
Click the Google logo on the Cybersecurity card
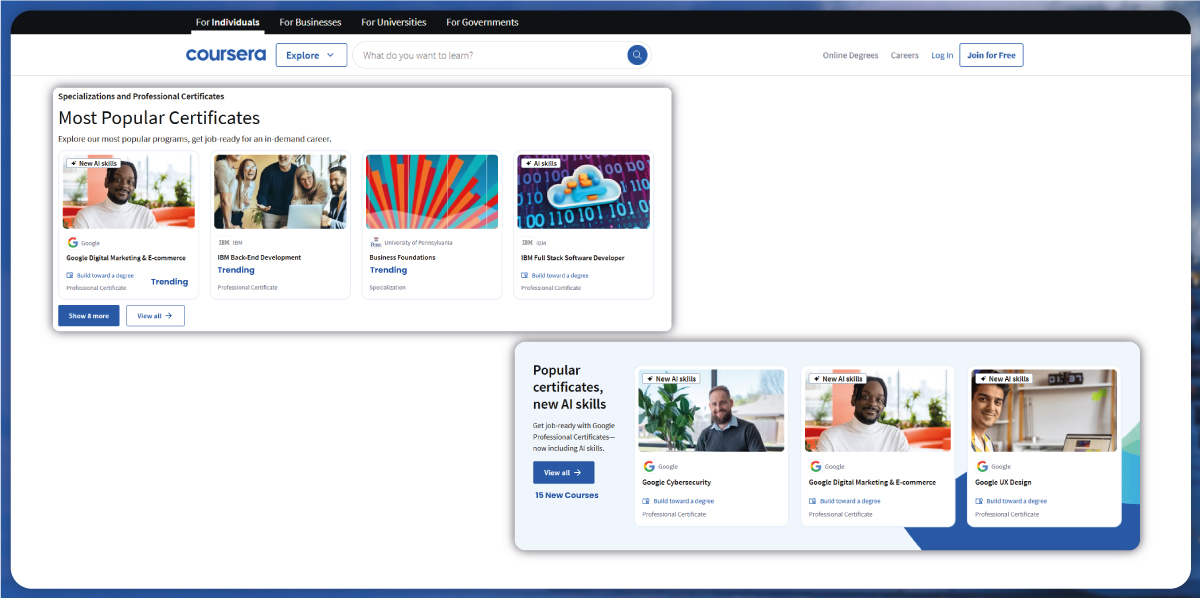(648, 466)
